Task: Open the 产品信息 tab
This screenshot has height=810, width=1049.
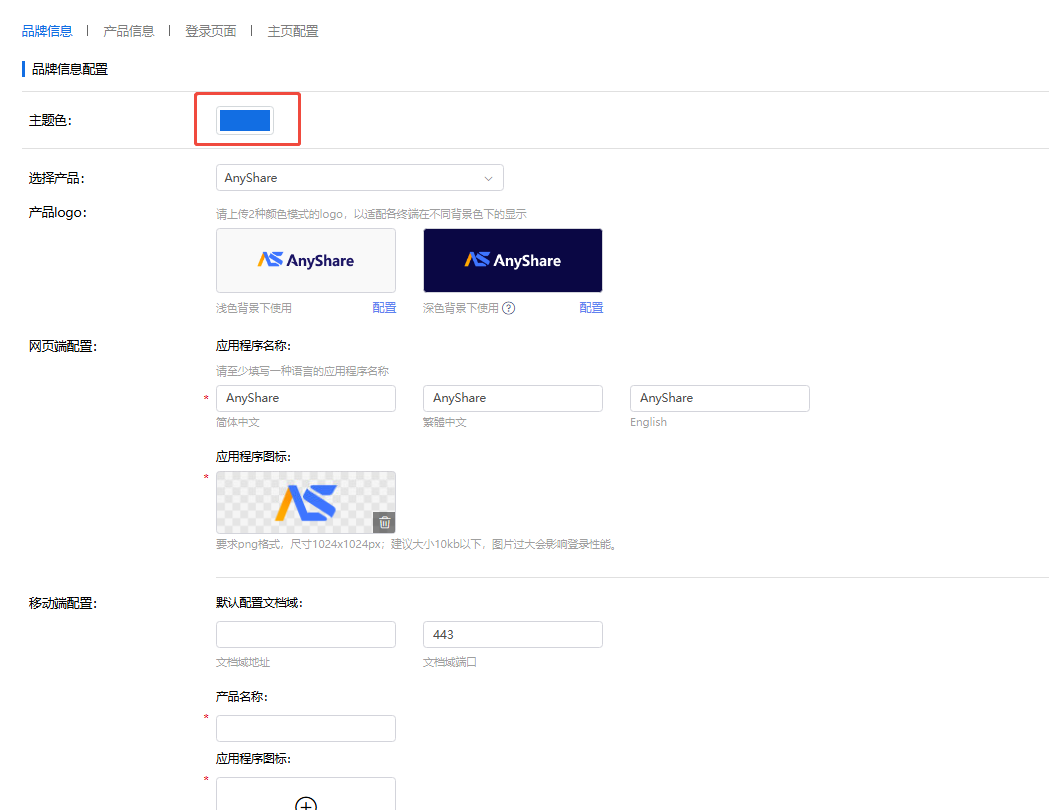Action: click(x=129, y=31)
